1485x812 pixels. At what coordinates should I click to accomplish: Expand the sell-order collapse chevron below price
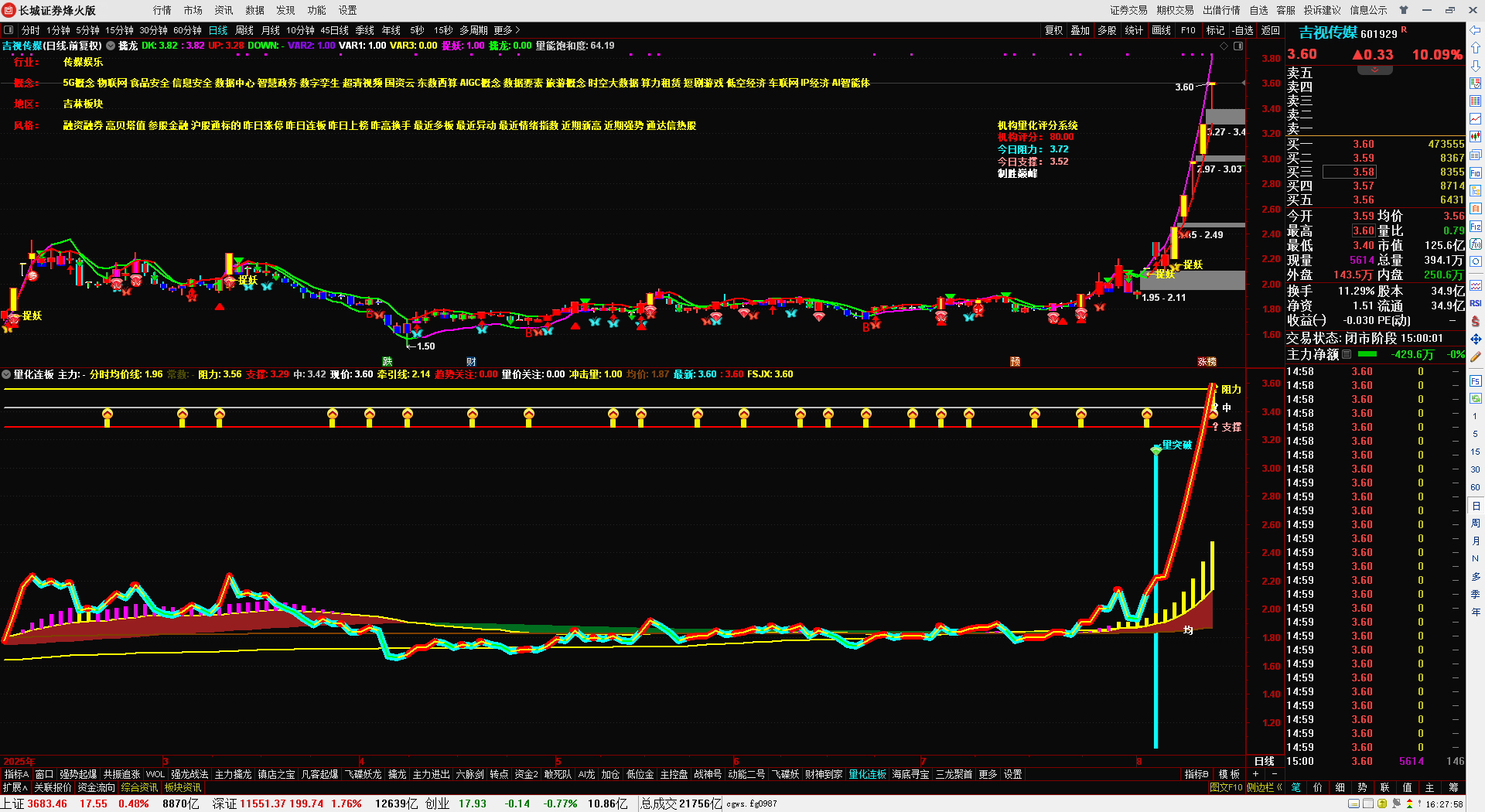coord(1374,70)
